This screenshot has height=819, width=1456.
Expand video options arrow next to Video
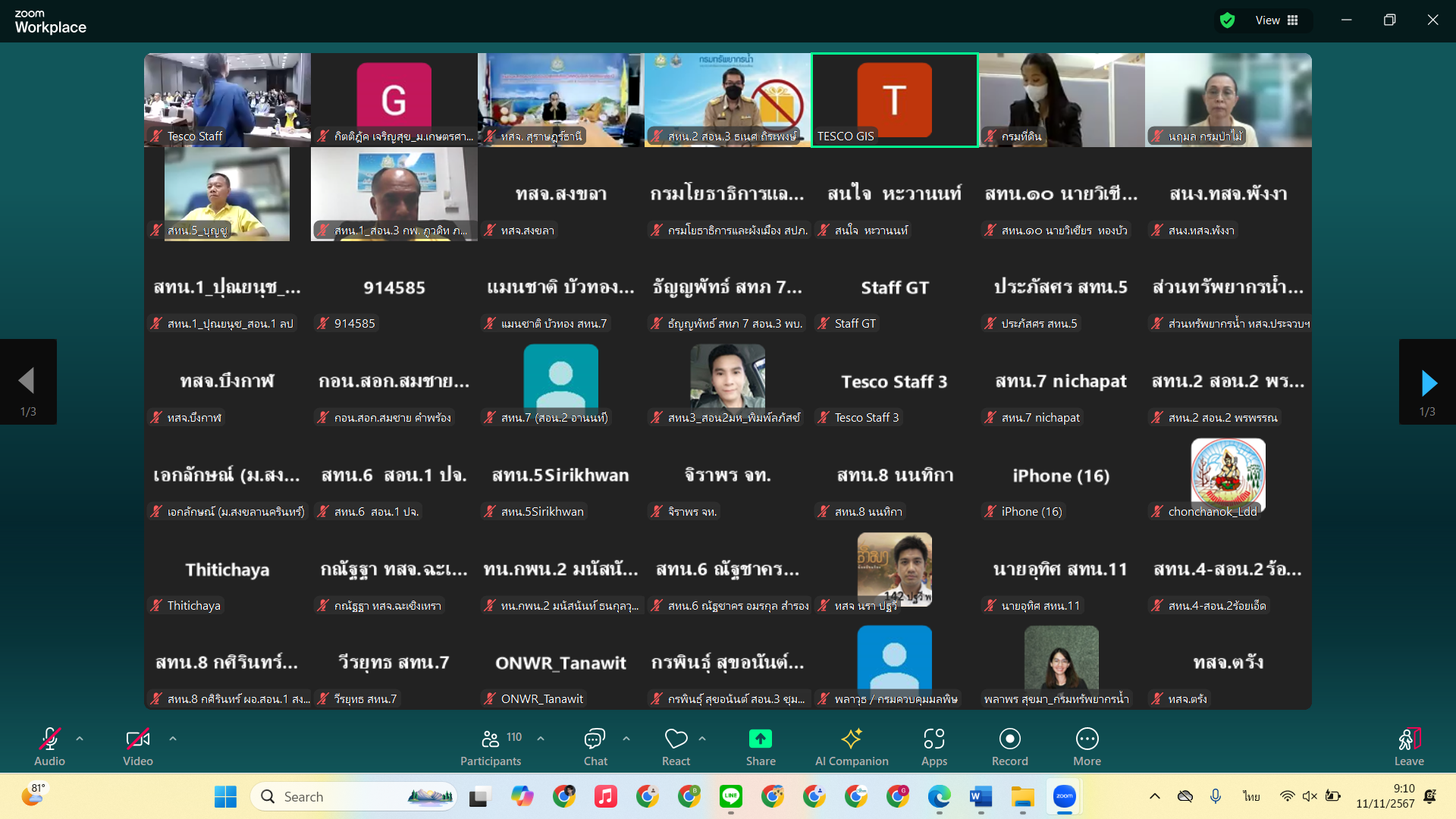(173, 738)
